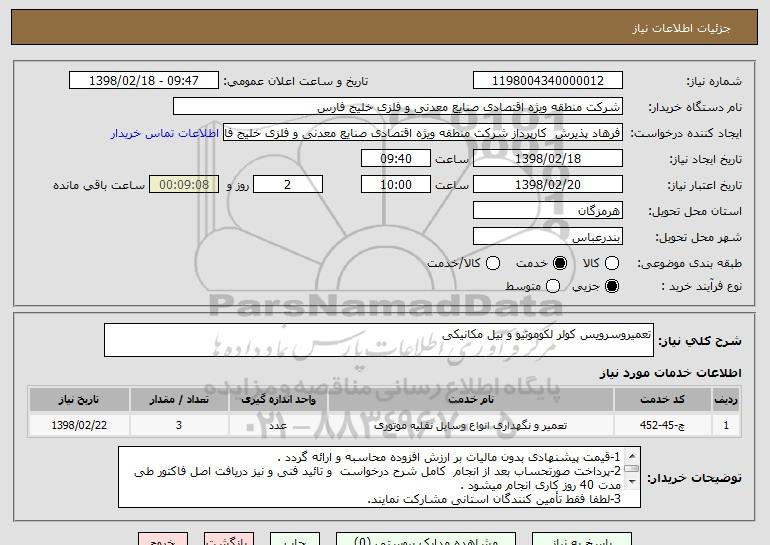Screen dimensions: 770x545
Task: Click the مشاهده مدارک پیوستی (0) button
Action: pyautogui.click(x=426, y=539)
